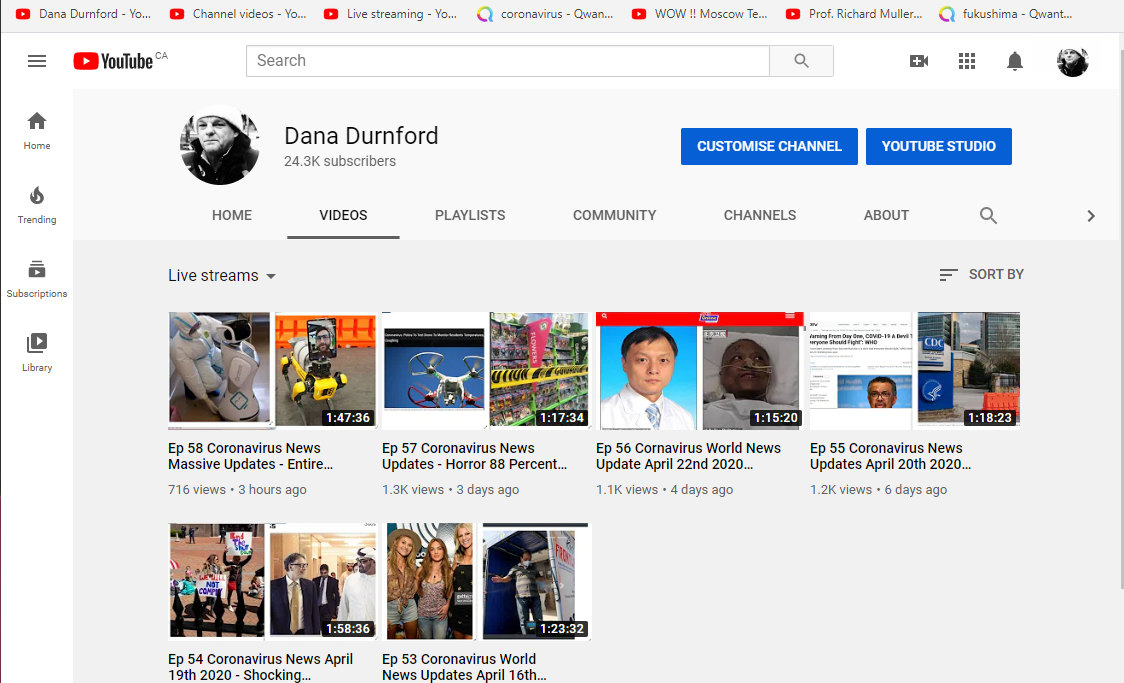Click '716 views • 3 hours ago' text
Image resolution: width=1124 pixels, height=683 pixels.
pyautogui.click(x=237, y=489)
